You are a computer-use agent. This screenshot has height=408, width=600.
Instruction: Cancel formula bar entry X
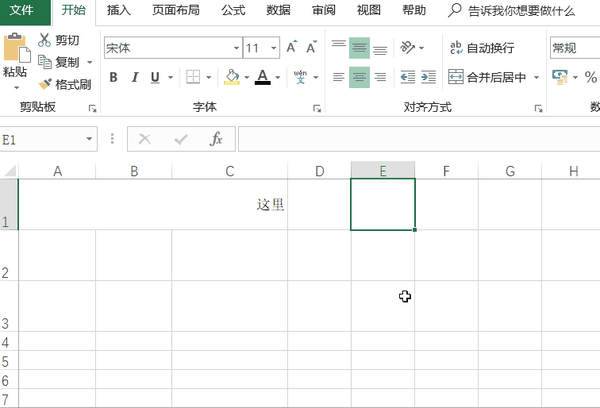tap(145, 139)
